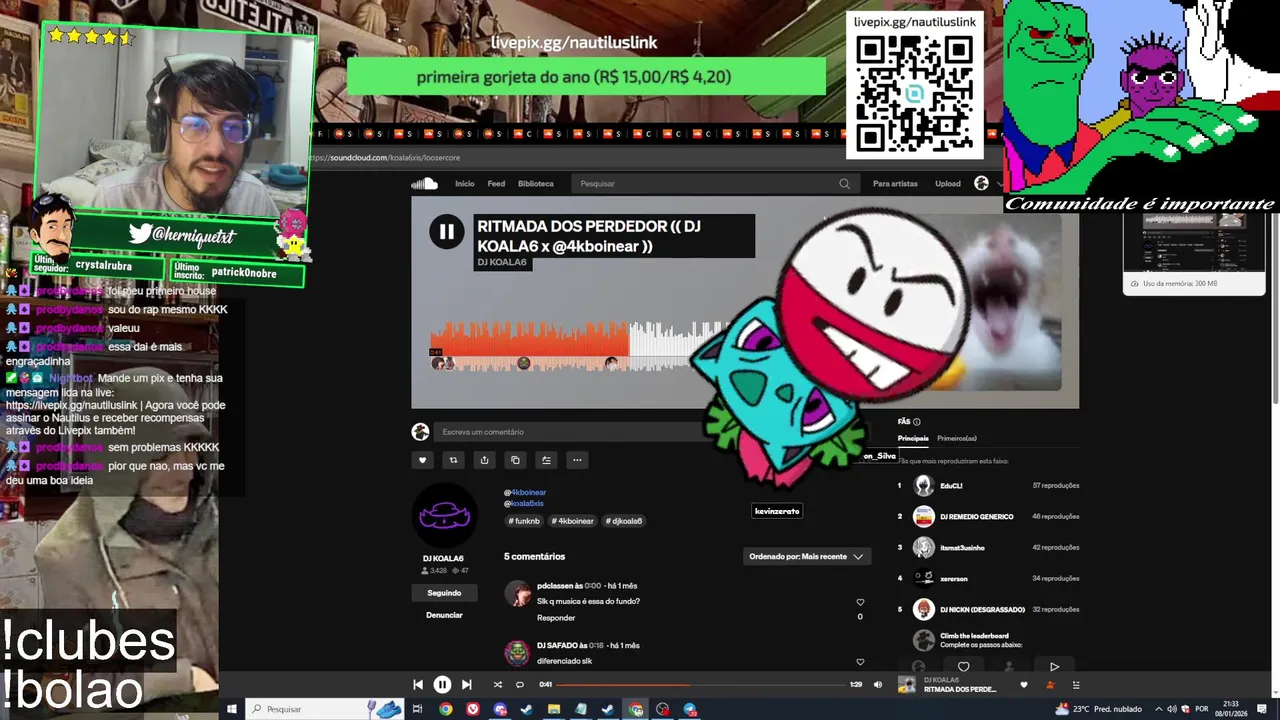This screenshot has width=1280, height=720.
Task: Open the @4kboinear mention link
Action: (525, 492)
